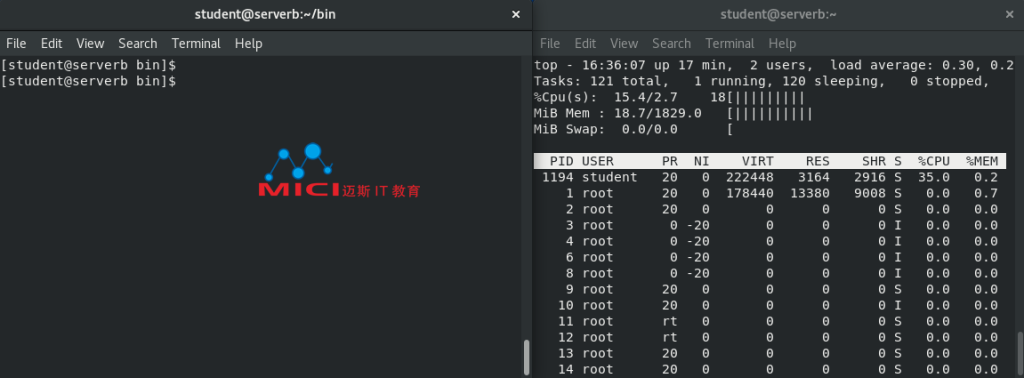Open Edit menu in the right top terminal
Viewport: 1024px width, 378px height.
pos(585,44)
